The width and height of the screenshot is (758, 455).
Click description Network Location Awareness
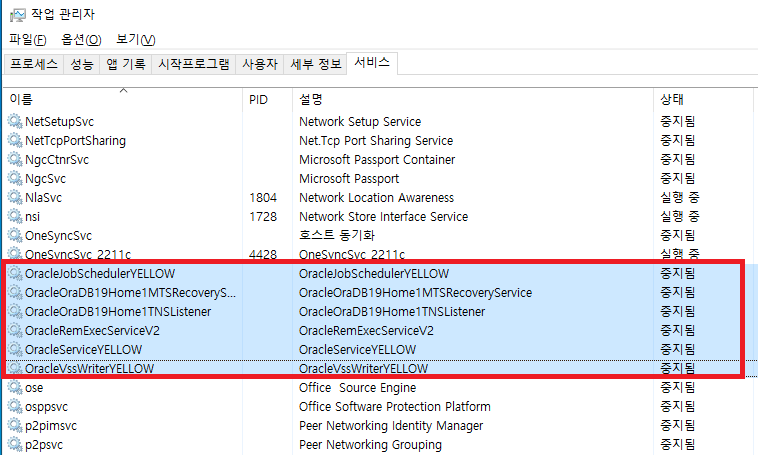[377, 198]
